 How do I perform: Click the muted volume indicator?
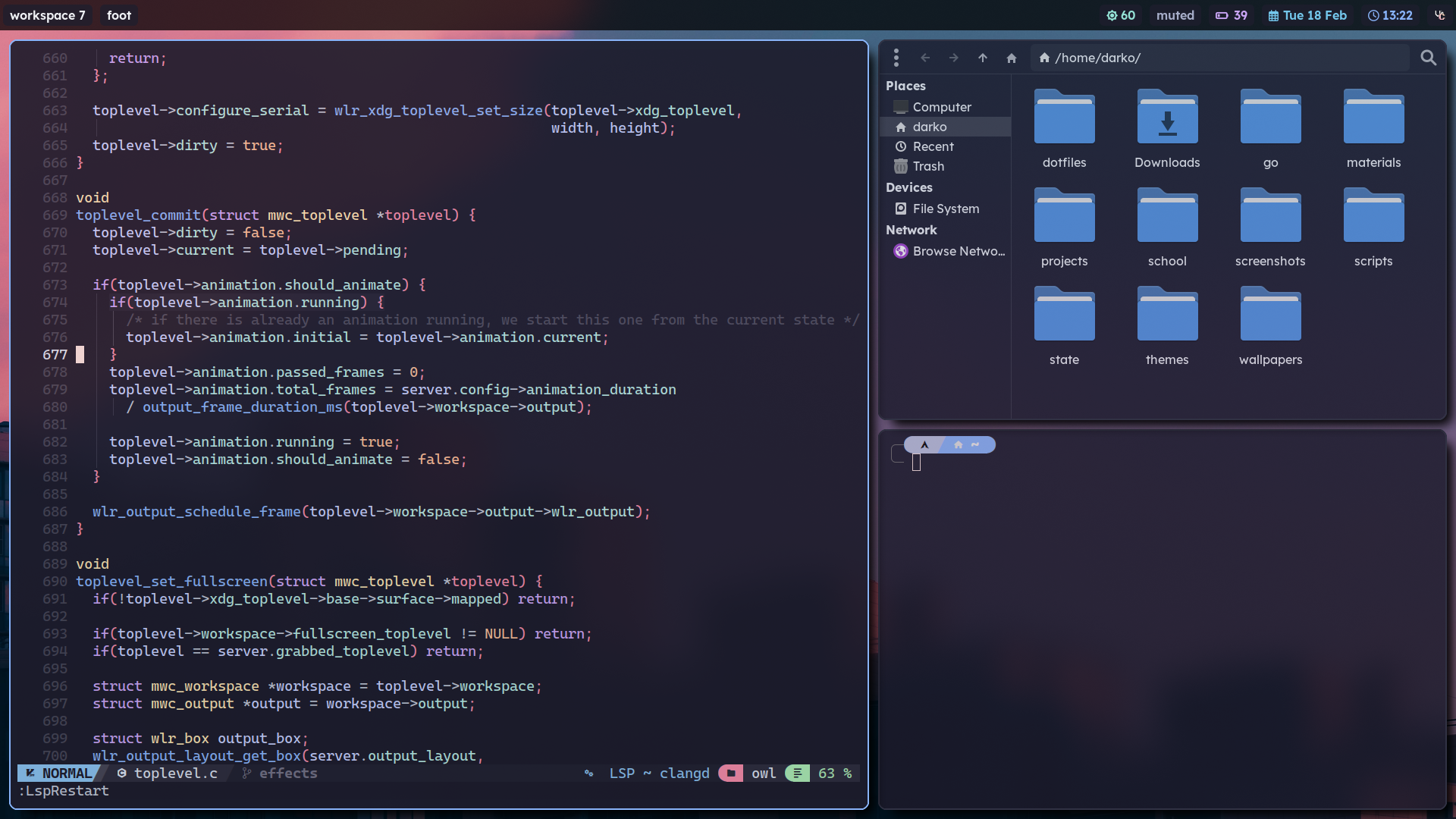[1175, 15]
